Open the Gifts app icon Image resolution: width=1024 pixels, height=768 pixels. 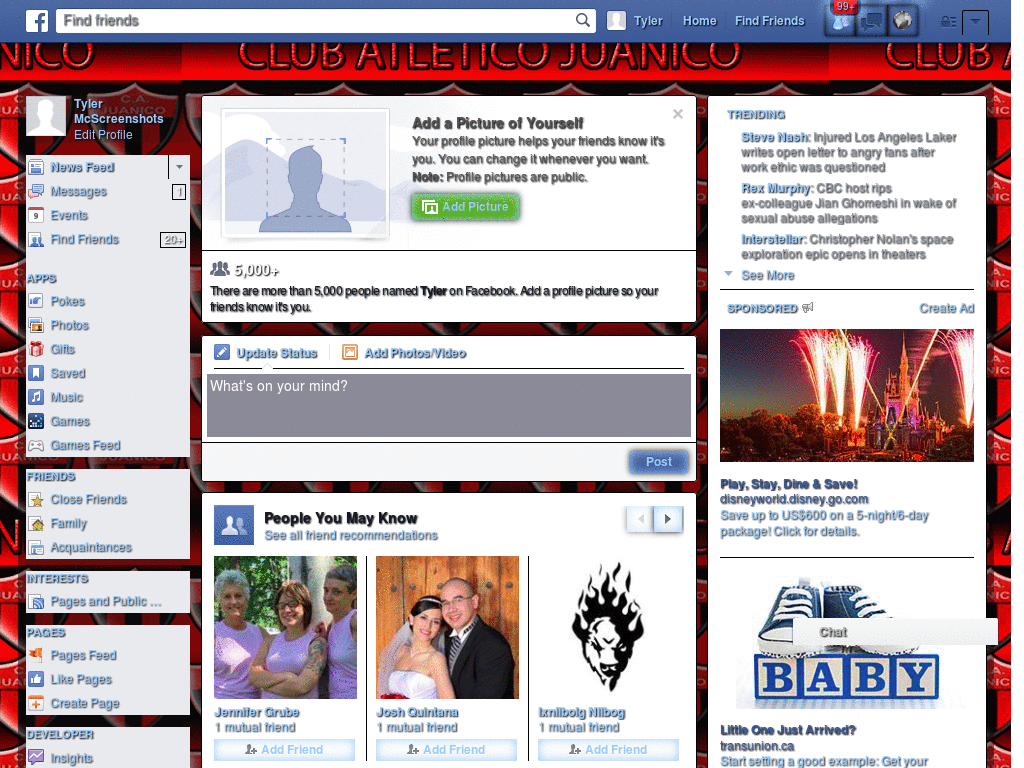pyautogui.click(x=37, y=349)
